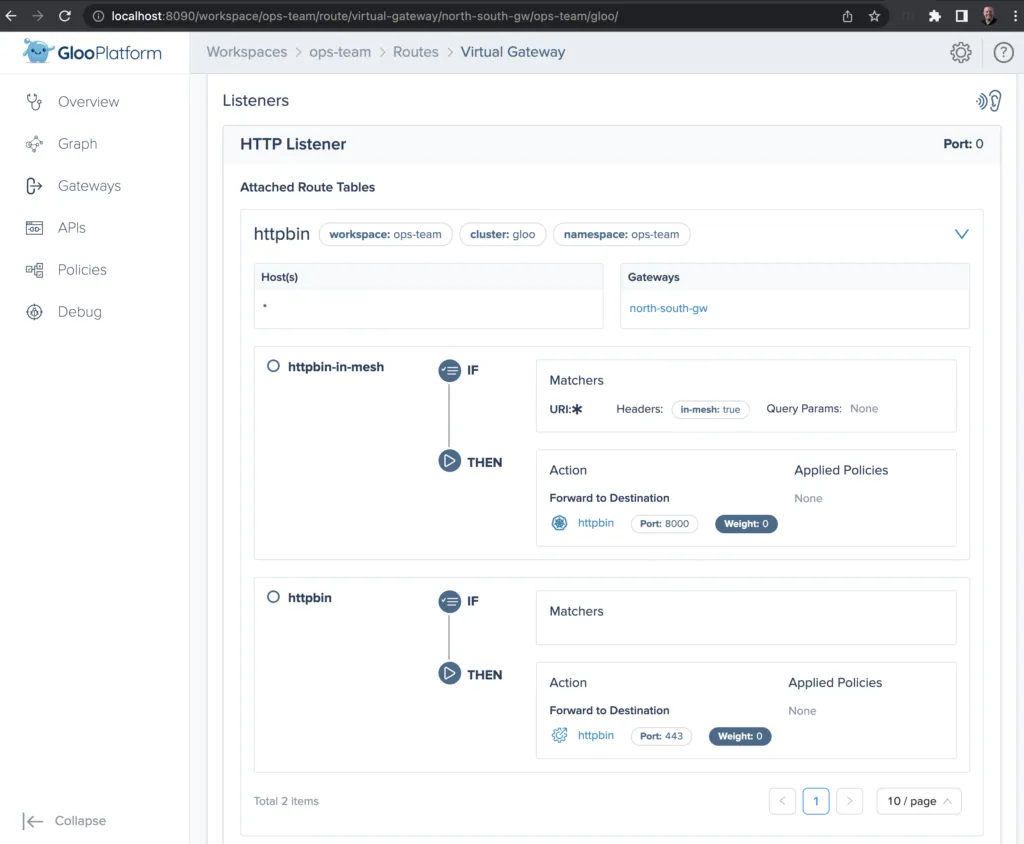
Task: Reload the page in browser
Action: 65,16
